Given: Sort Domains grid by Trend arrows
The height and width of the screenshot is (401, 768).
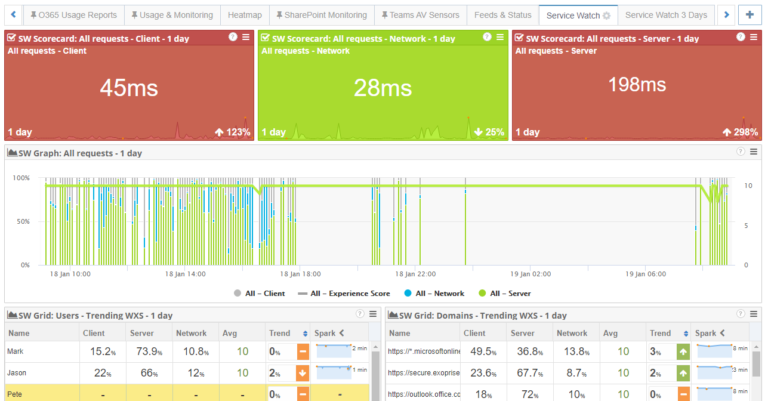Looking at the screenshot, I should (686, 333).
